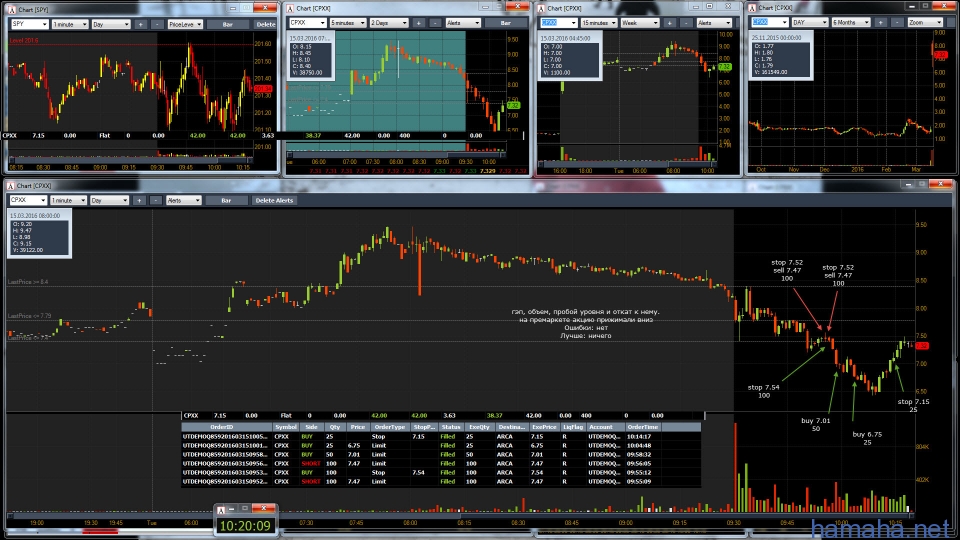Click the Symbol column header

click(x=285, y=427)
